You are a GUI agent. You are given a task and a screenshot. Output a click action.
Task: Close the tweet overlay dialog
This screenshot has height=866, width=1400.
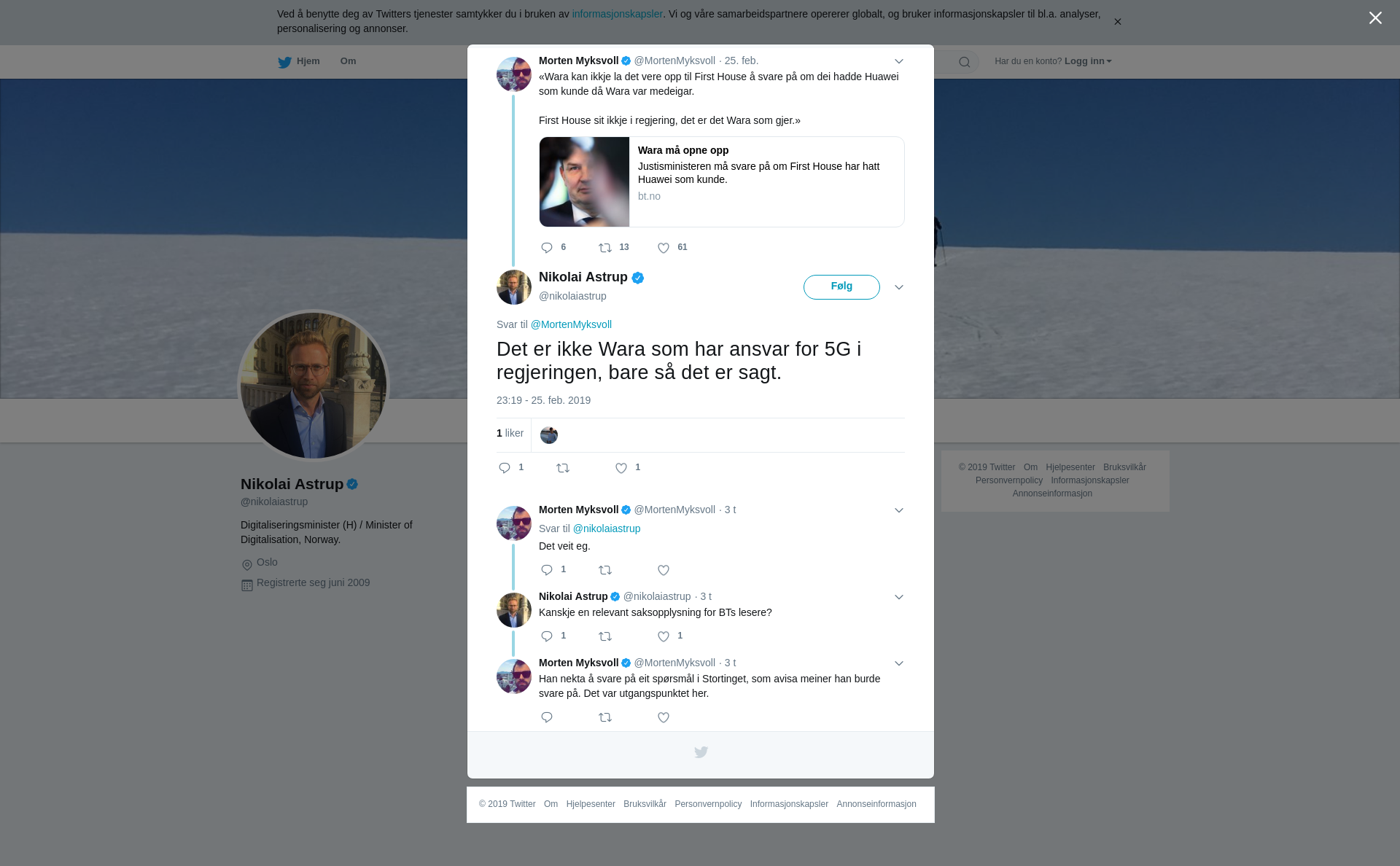pos(1375,17)
